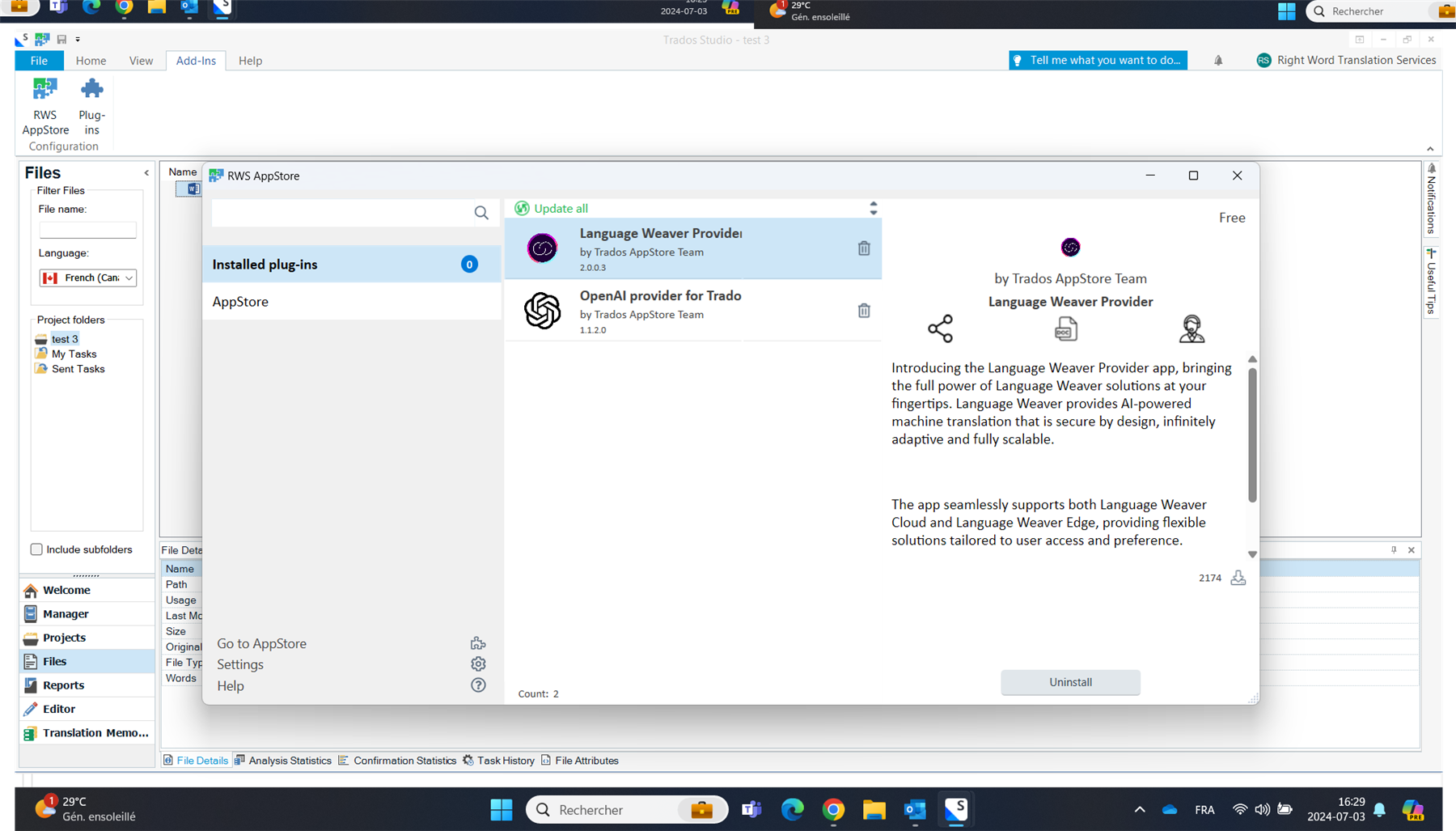Open quick access toolbar customize dropdown
Screen dimensions: 1456x831
click(x=78, y=39)
